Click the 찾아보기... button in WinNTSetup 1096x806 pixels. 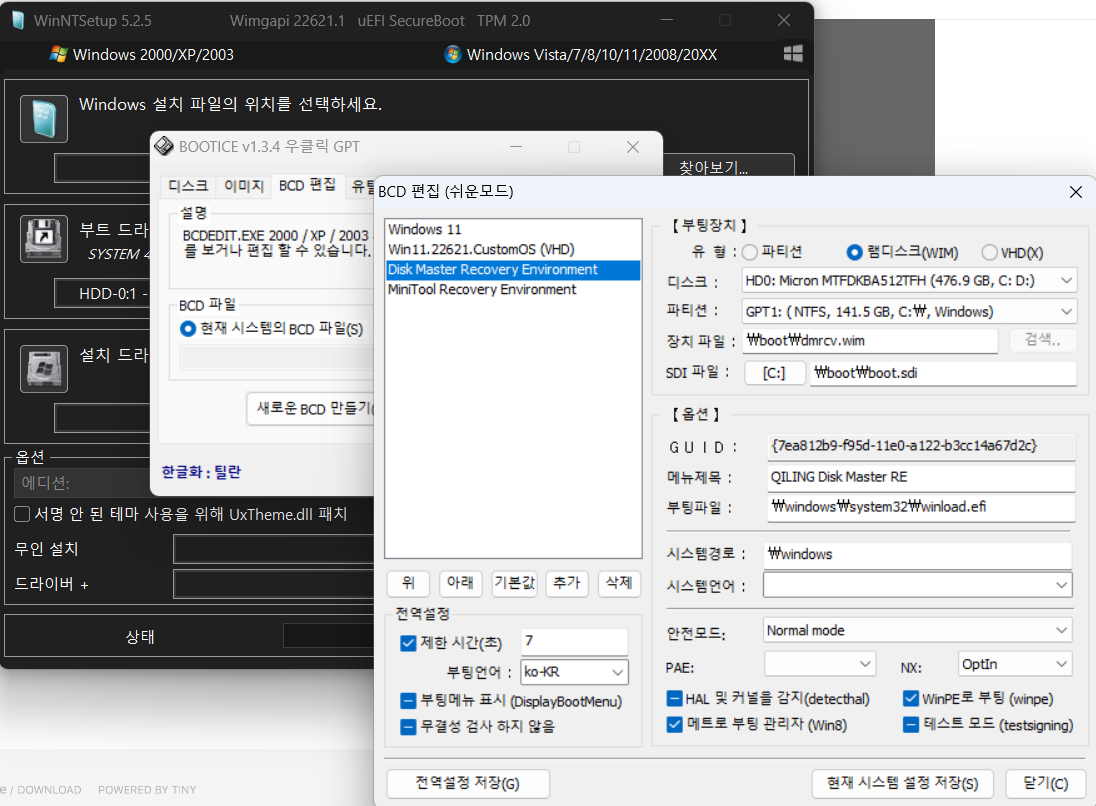(728, 166)
